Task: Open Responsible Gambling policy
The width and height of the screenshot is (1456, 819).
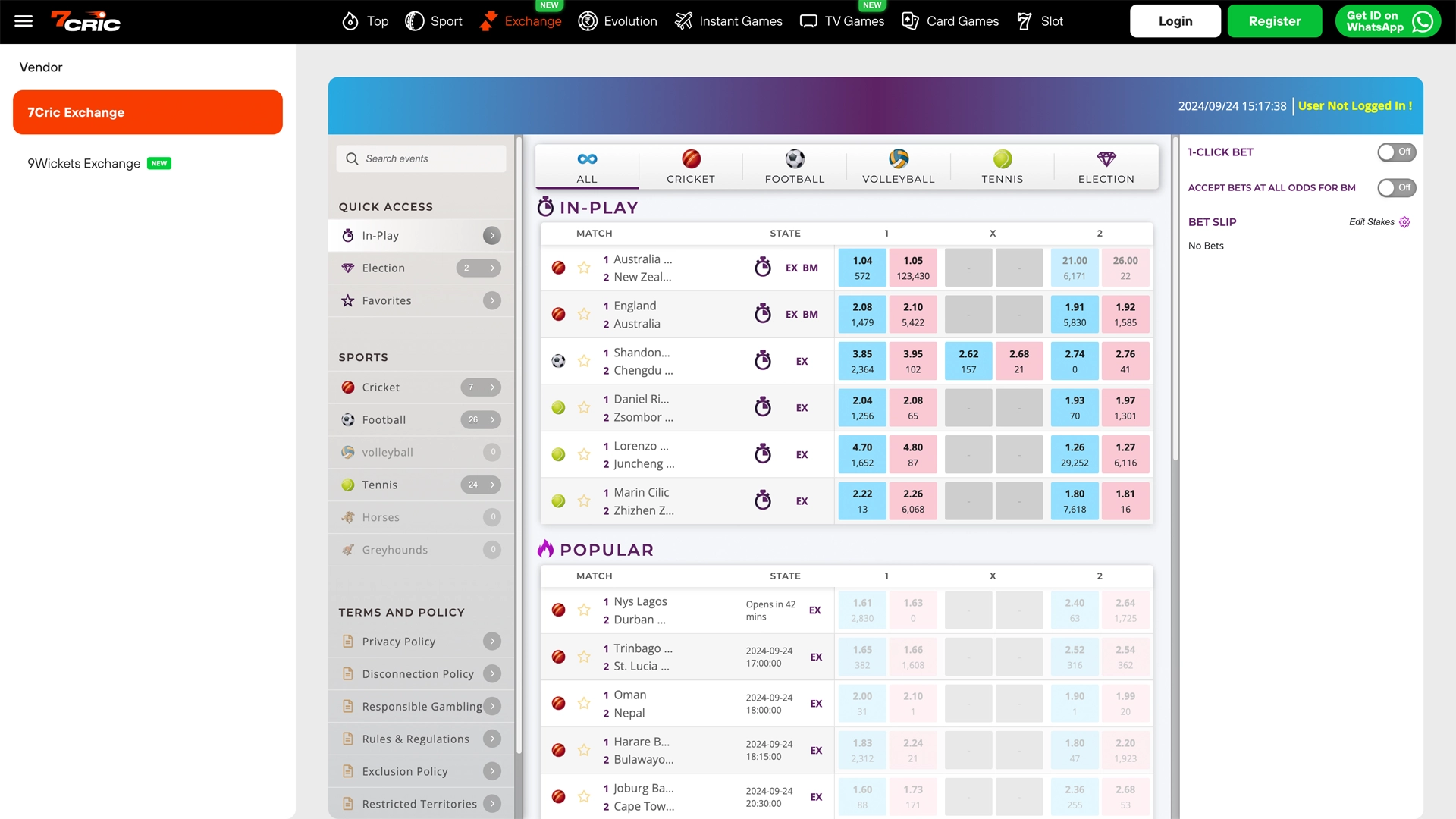Action: pos(422,706)
